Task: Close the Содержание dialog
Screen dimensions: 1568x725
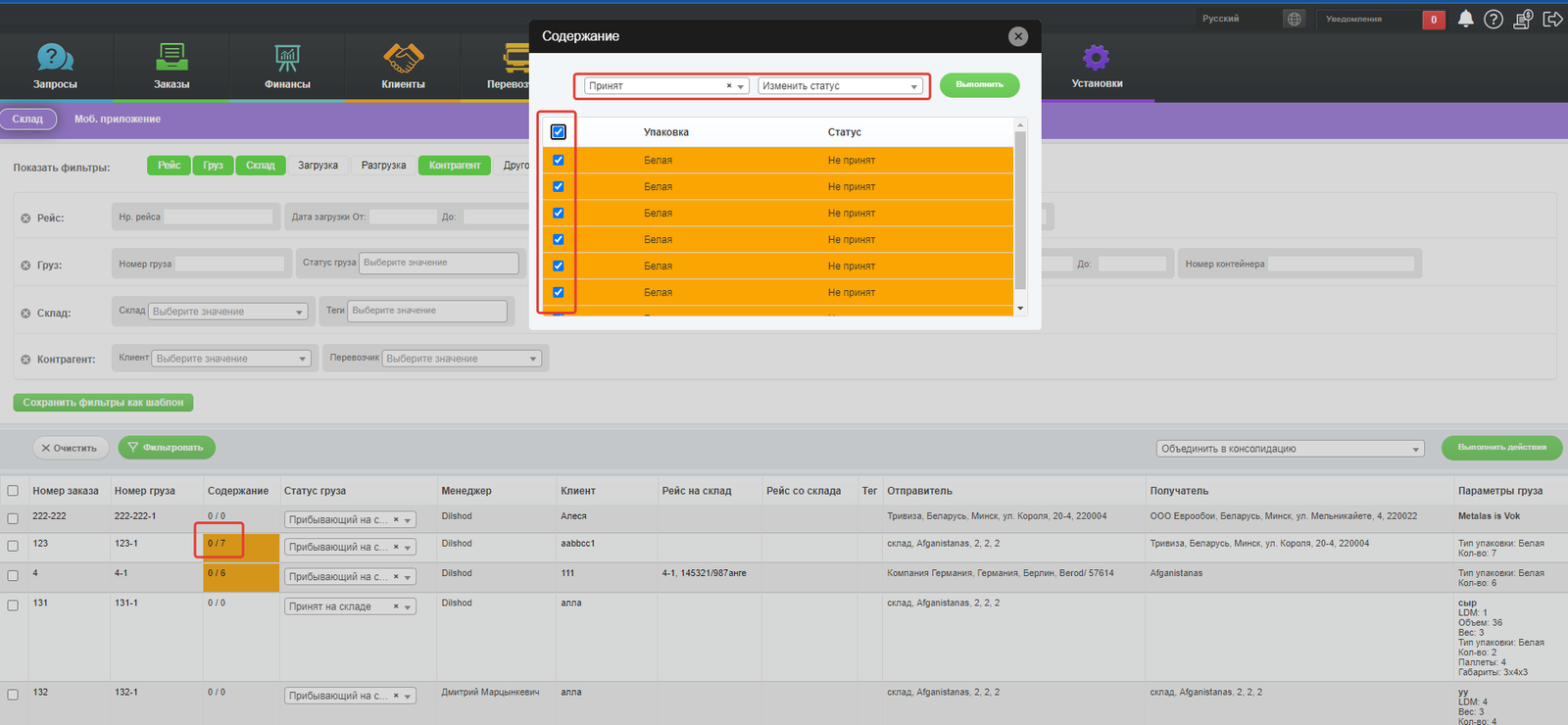Action: point(1018,36)
